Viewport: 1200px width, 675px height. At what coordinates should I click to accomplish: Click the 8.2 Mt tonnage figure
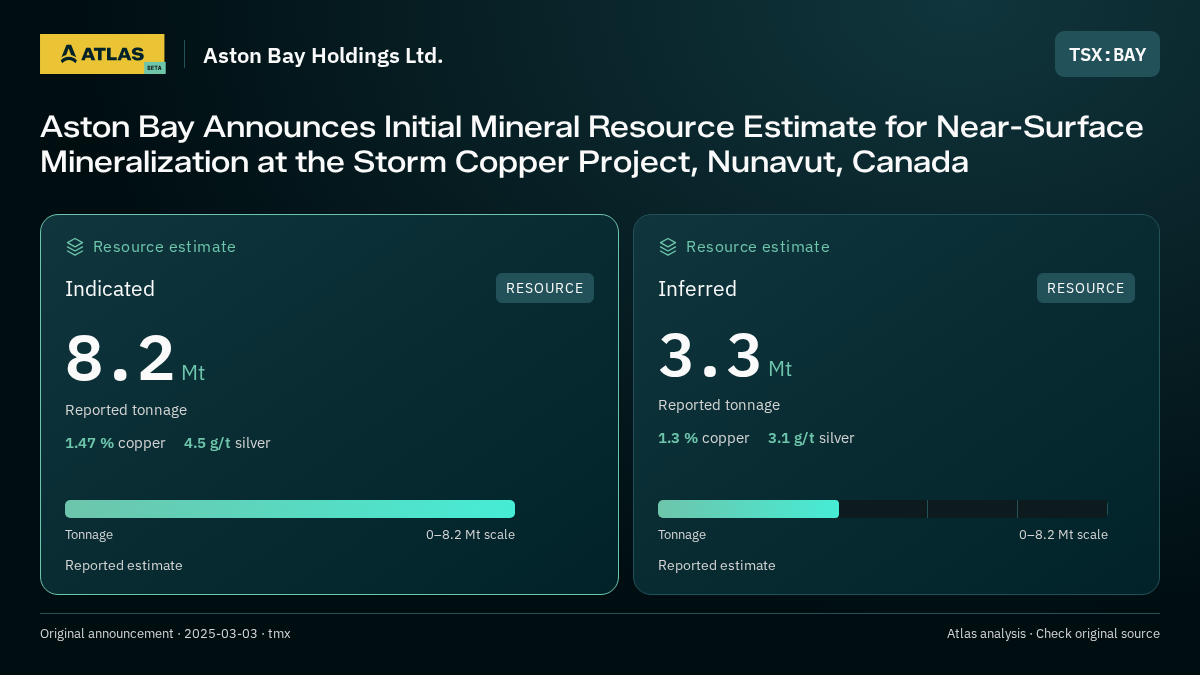pos(135,358)
